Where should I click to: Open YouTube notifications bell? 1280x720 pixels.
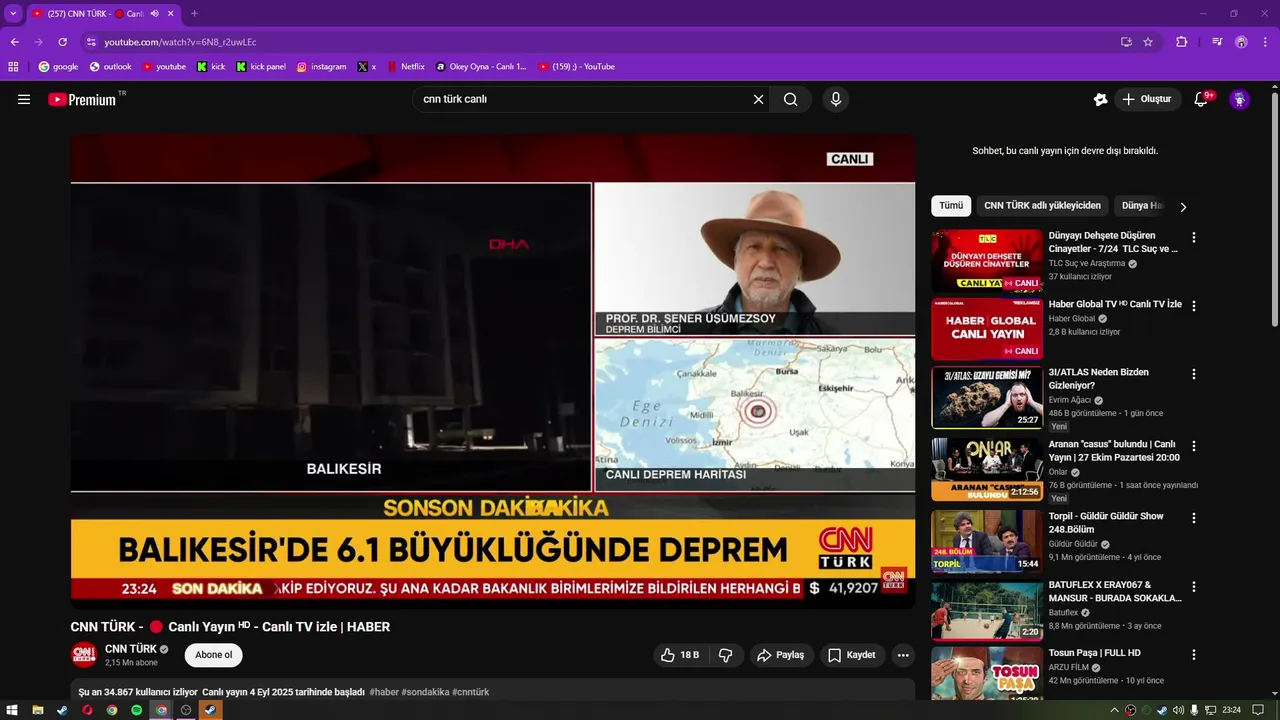pos(1202,99)
